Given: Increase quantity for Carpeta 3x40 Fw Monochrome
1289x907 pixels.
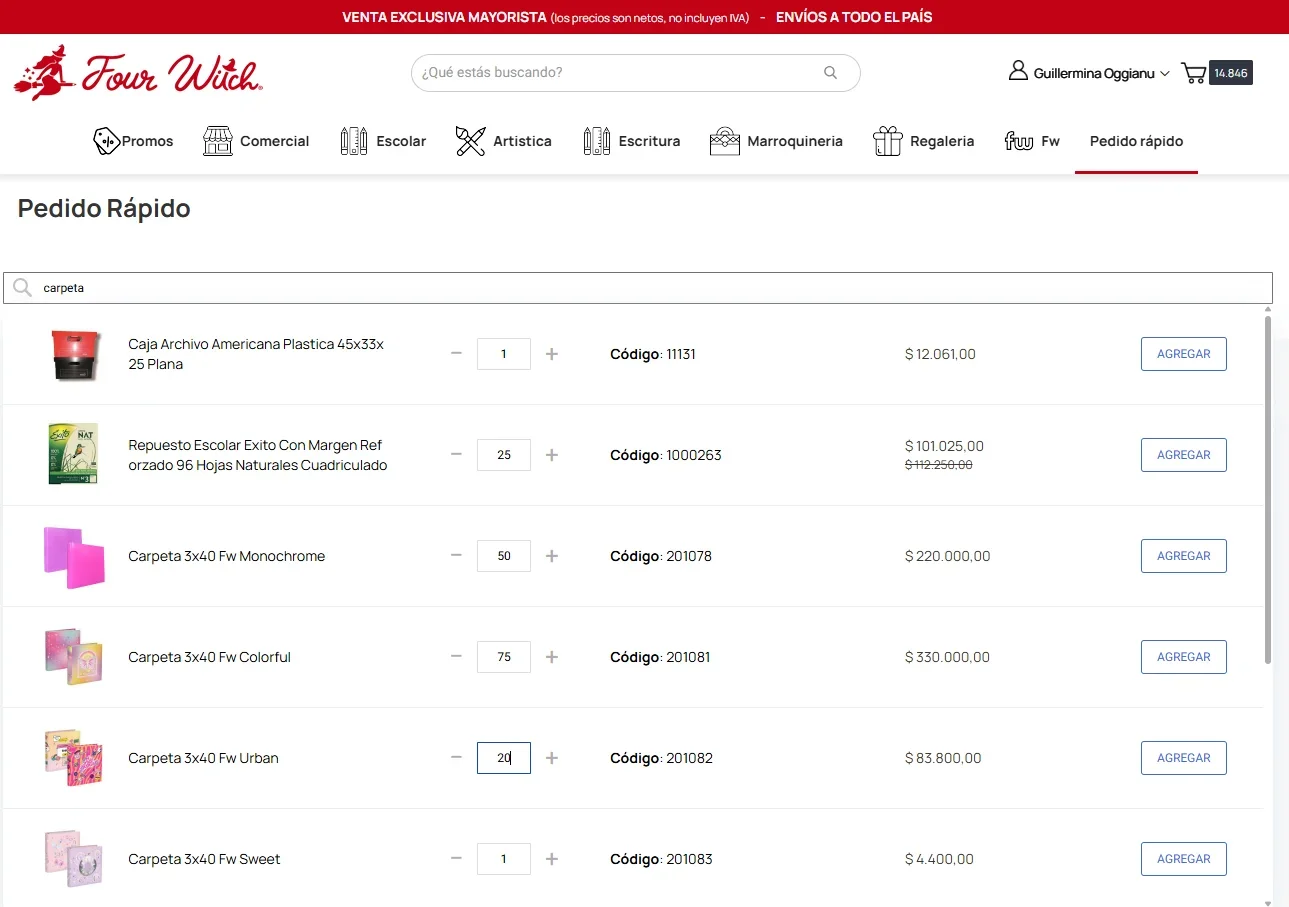Looking at the screenshot, I should point(552,556).
